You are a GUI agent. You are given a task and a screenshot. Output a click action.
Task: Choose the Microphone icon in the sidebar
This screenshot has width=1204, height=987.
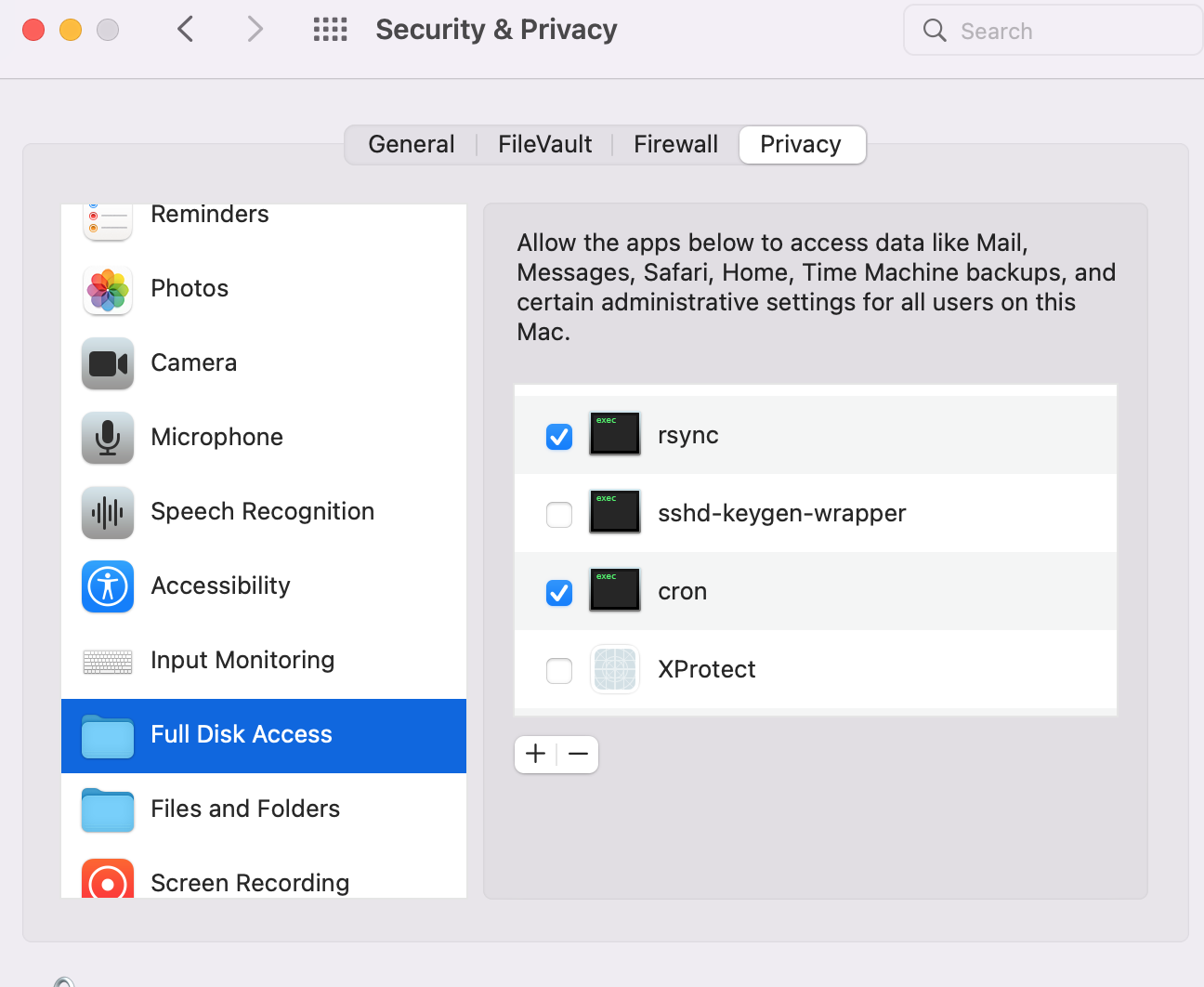[108, 438]
